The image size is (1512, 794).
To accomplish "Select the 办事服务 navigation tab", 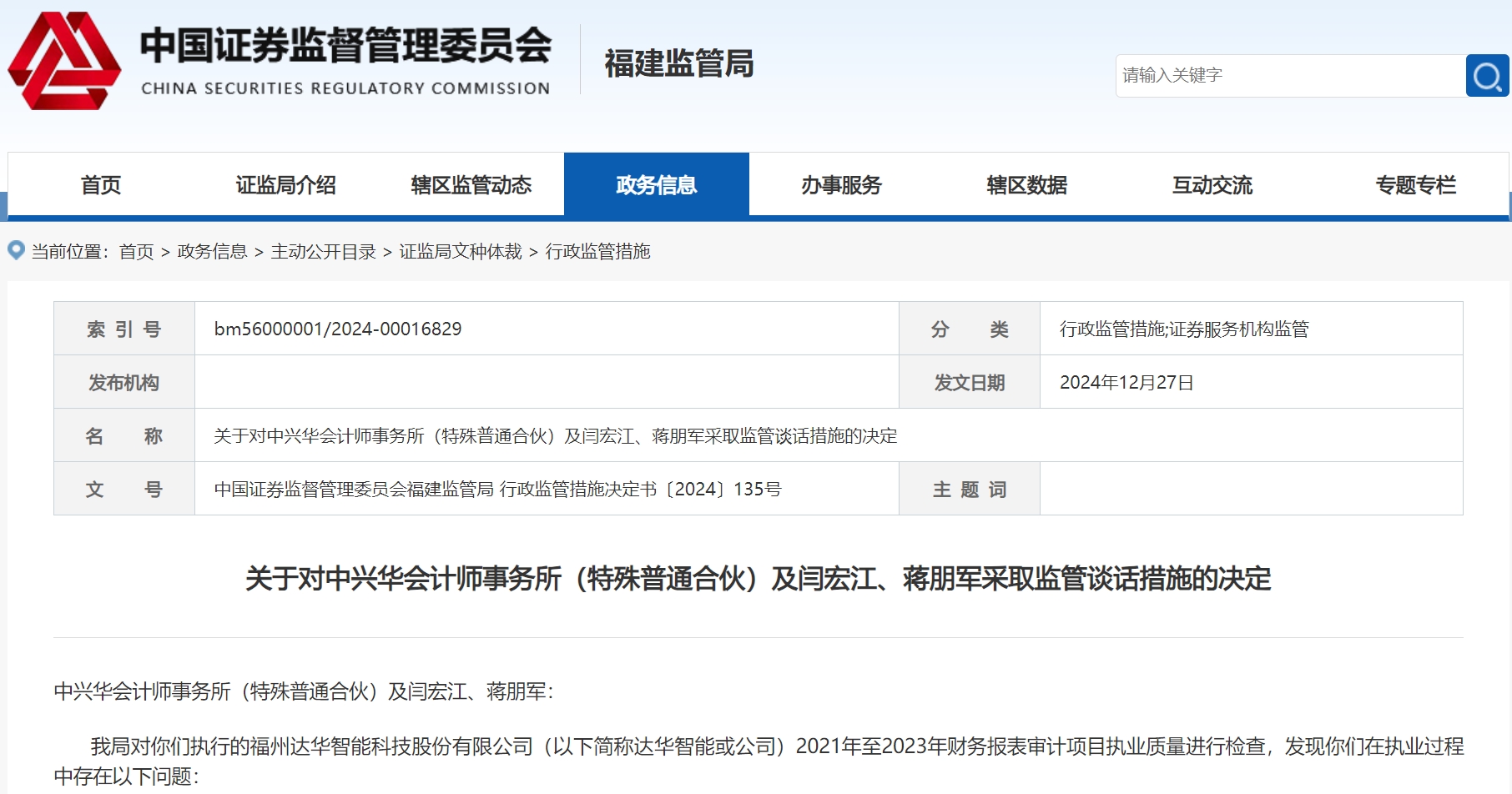I will pos(842,185).
